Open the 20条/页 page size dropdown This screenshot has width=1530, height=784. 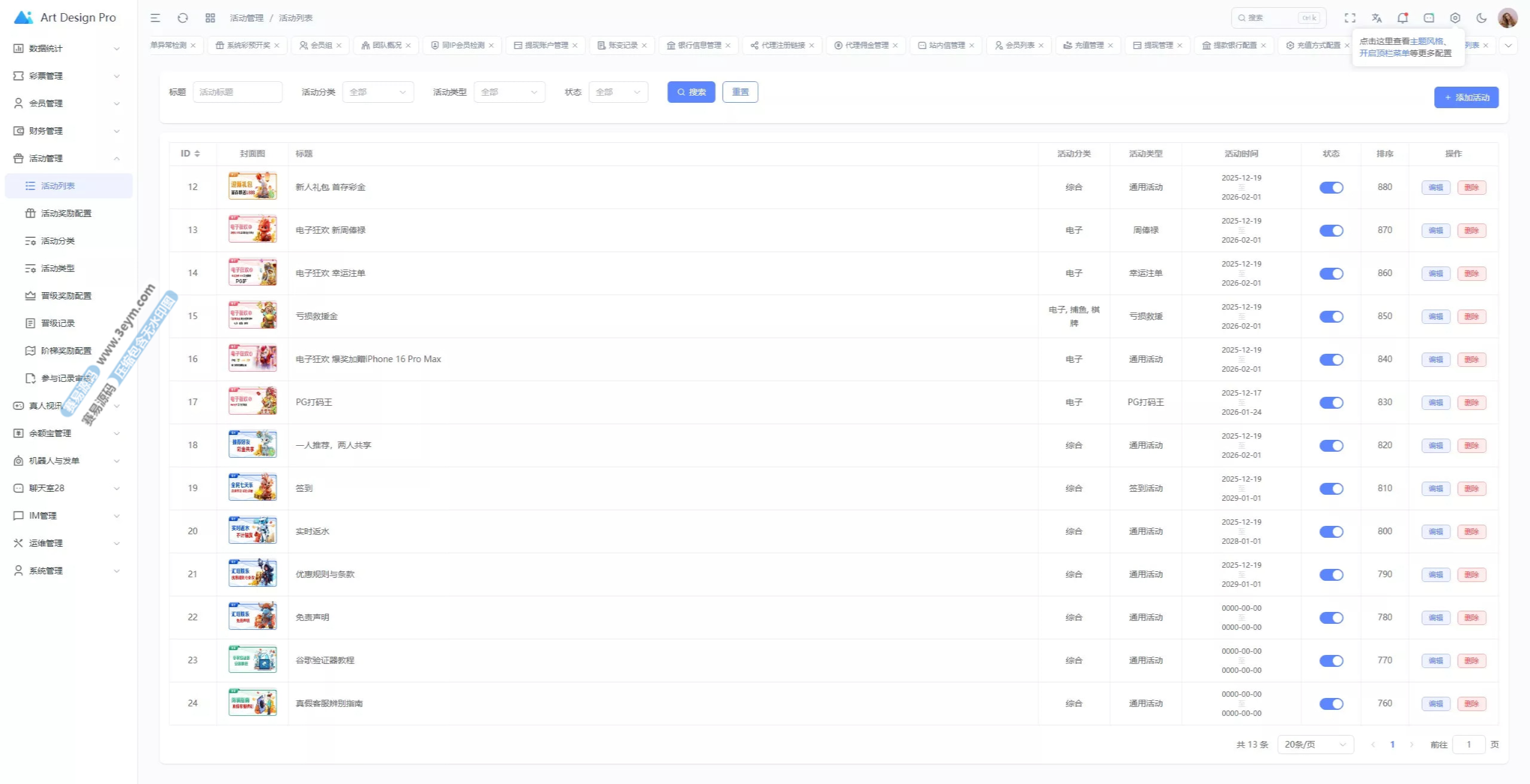pyautogui.click(x=1315, y=745)
